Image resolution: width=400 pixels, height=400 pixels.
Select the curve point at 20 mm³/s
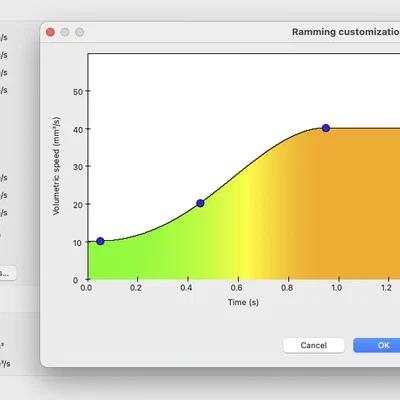coord(200,203)
